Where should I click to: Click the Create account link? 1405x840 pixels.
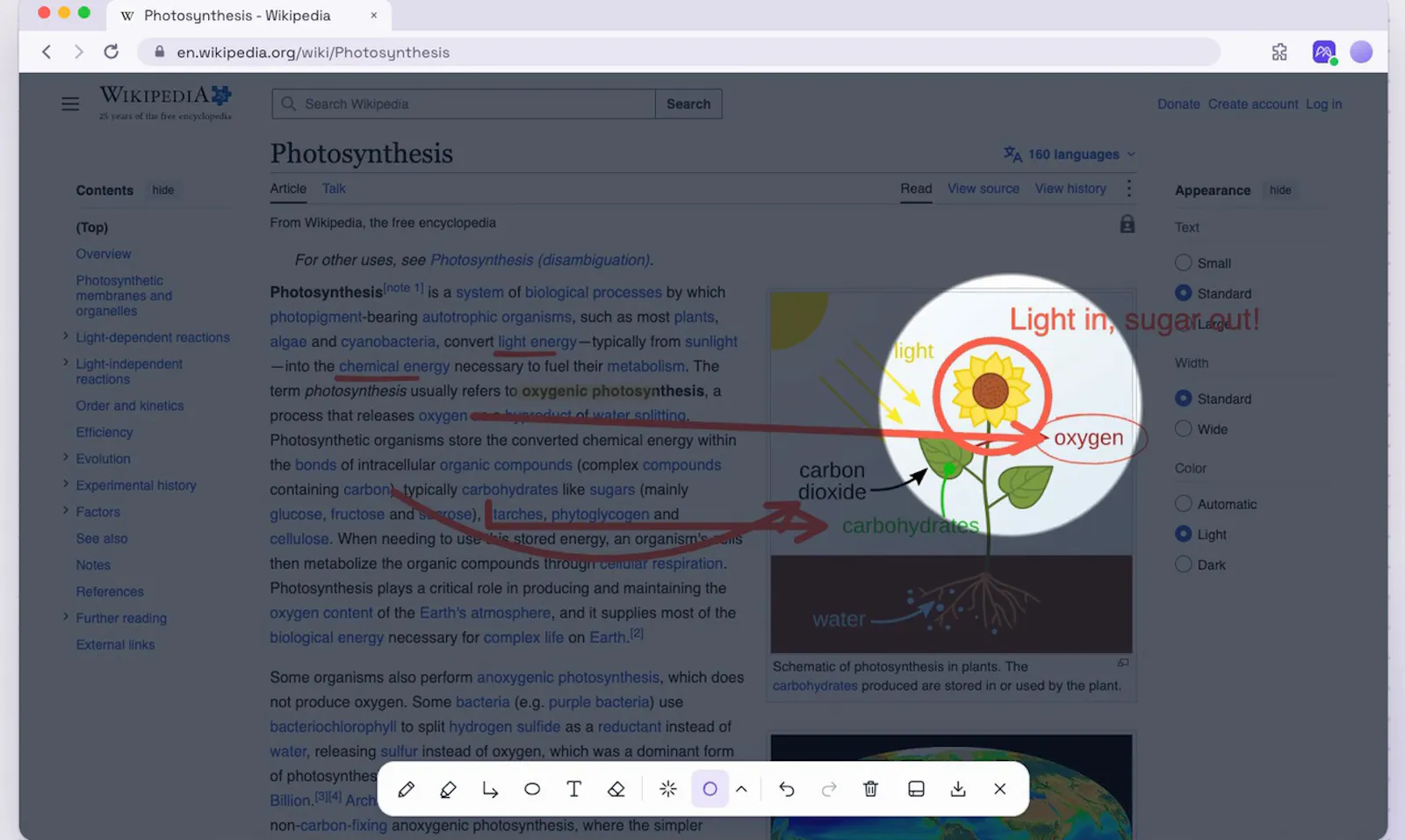coord(1253,104)
